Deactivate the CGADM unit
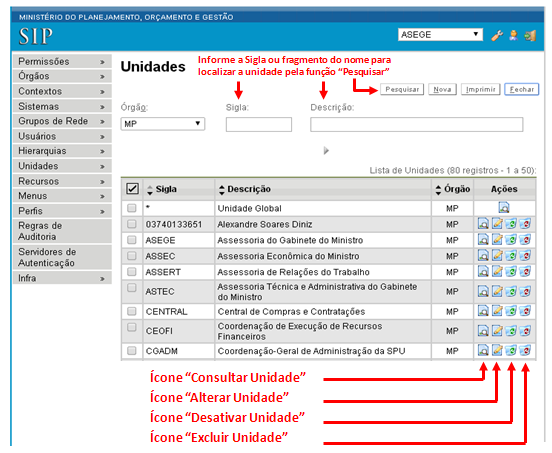 [511, 350]
